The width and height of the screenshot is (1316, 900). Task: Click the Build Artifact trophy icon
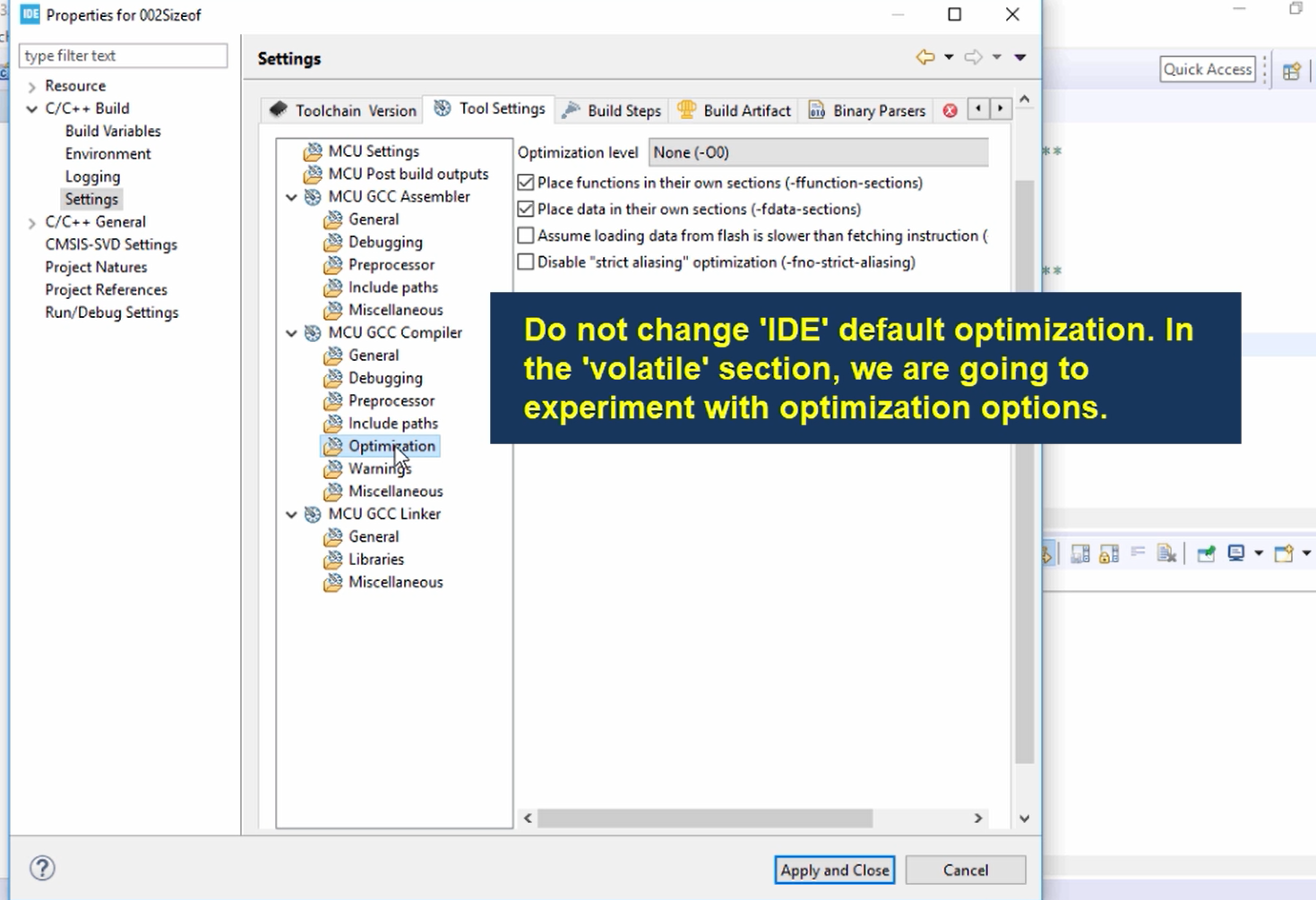coord(687,109)
